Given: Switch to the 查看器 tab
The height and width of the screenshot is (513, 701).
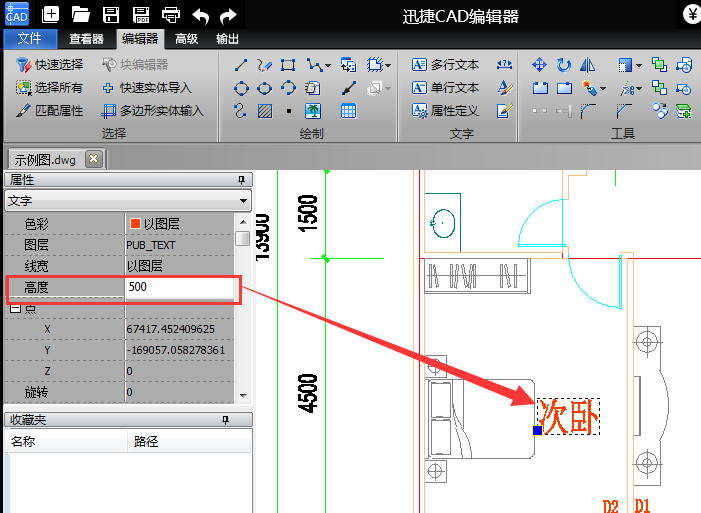Looking at the screenshot, I should click(x=86, y=39).
